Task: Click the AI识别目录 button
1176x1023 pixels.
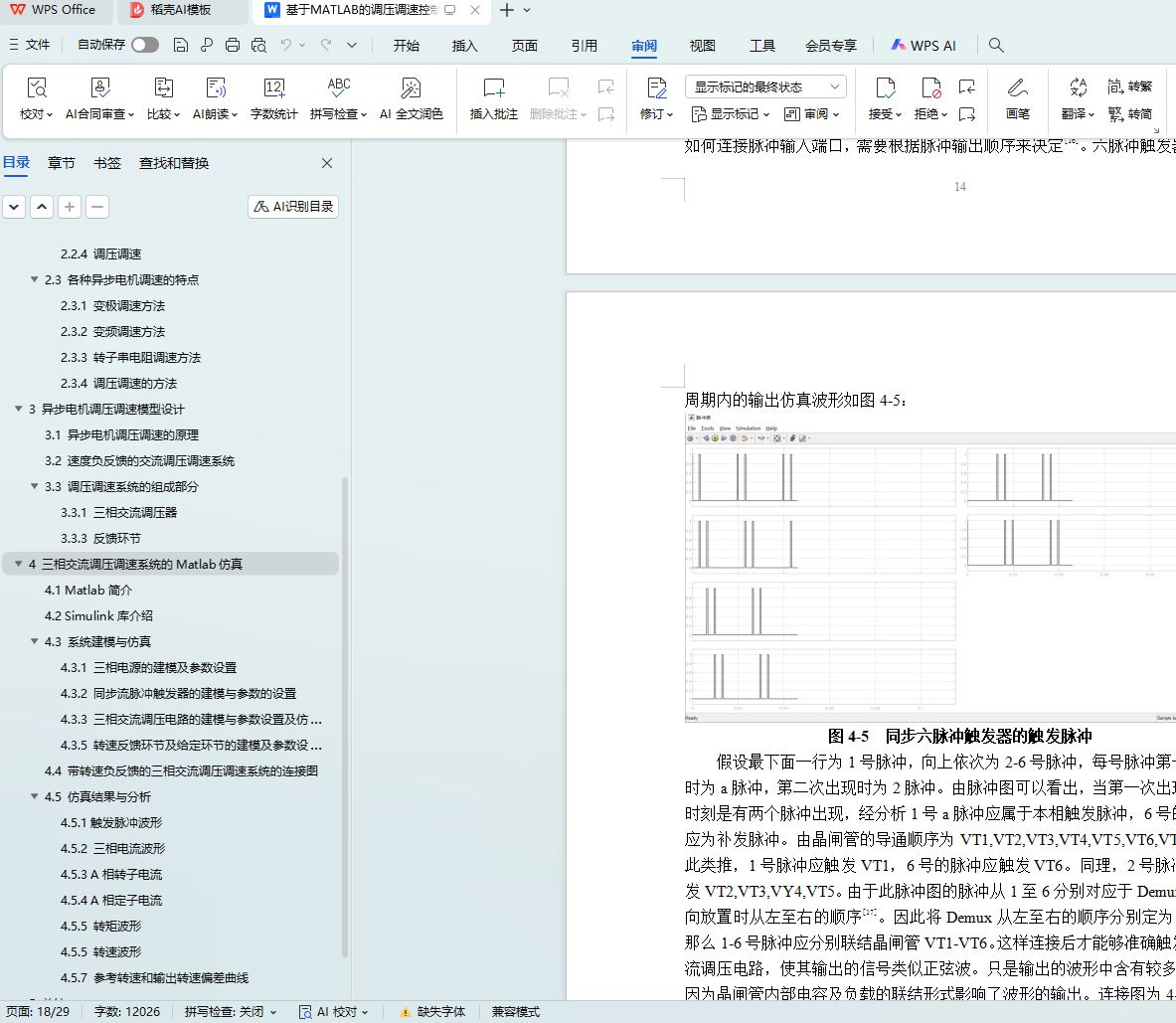Action: click(293, 207)
